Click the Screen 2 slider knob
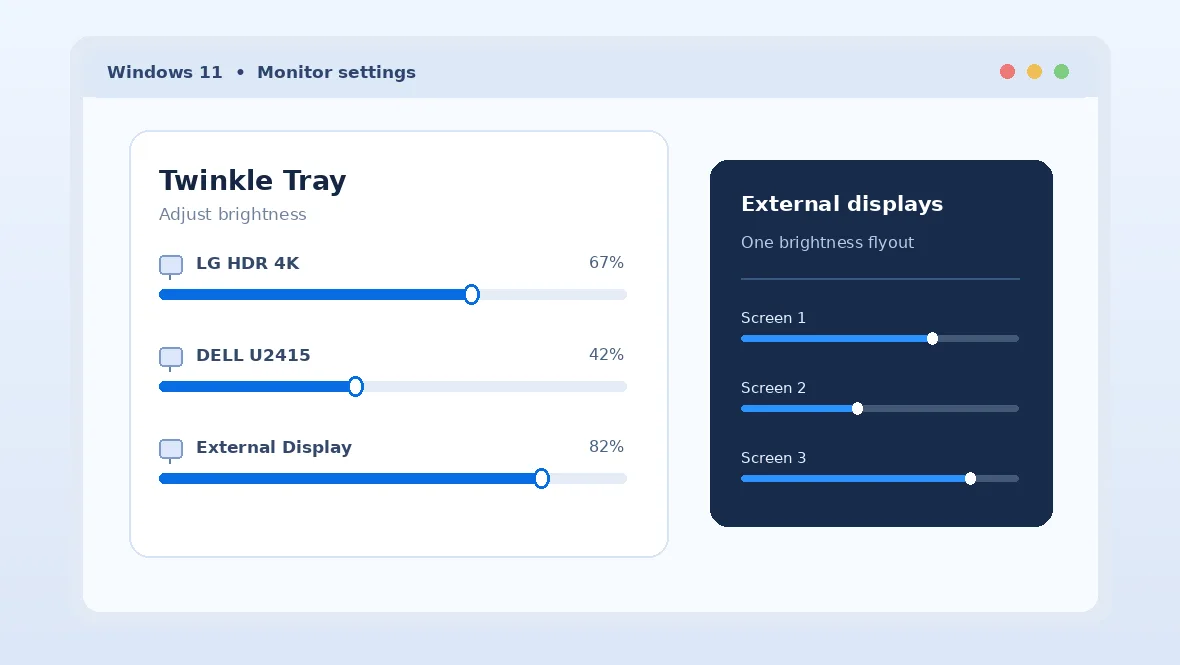The image size is (1180, 665). click(x=857, y=408)
